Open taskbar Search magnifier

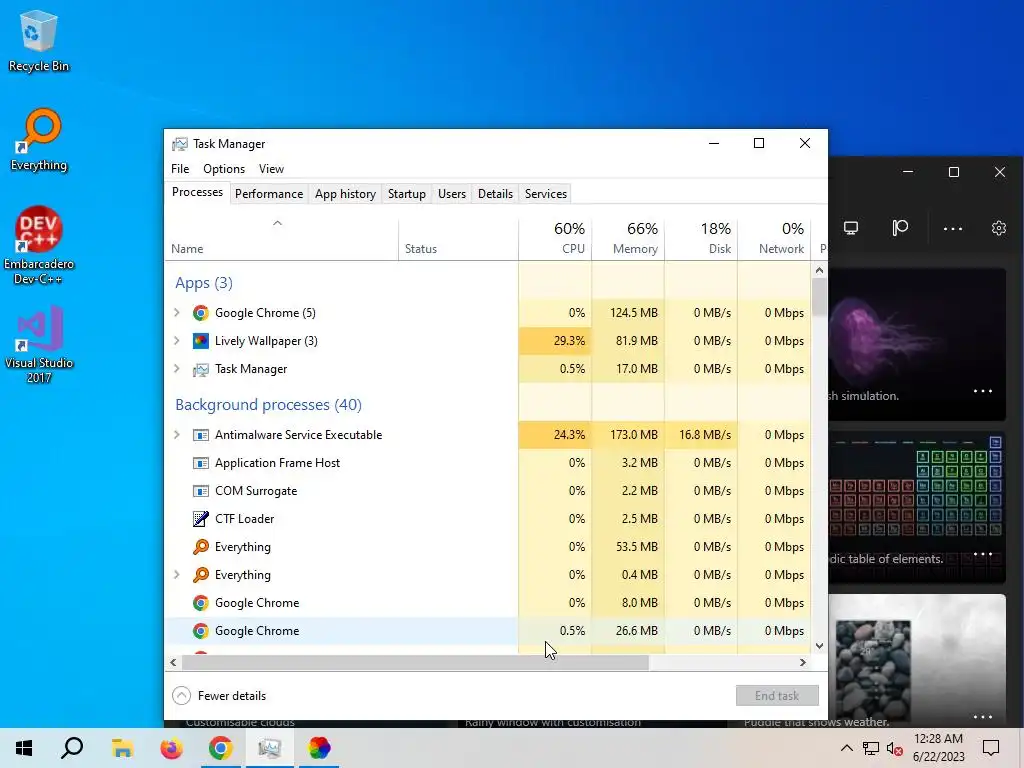[x=72, y=748]
